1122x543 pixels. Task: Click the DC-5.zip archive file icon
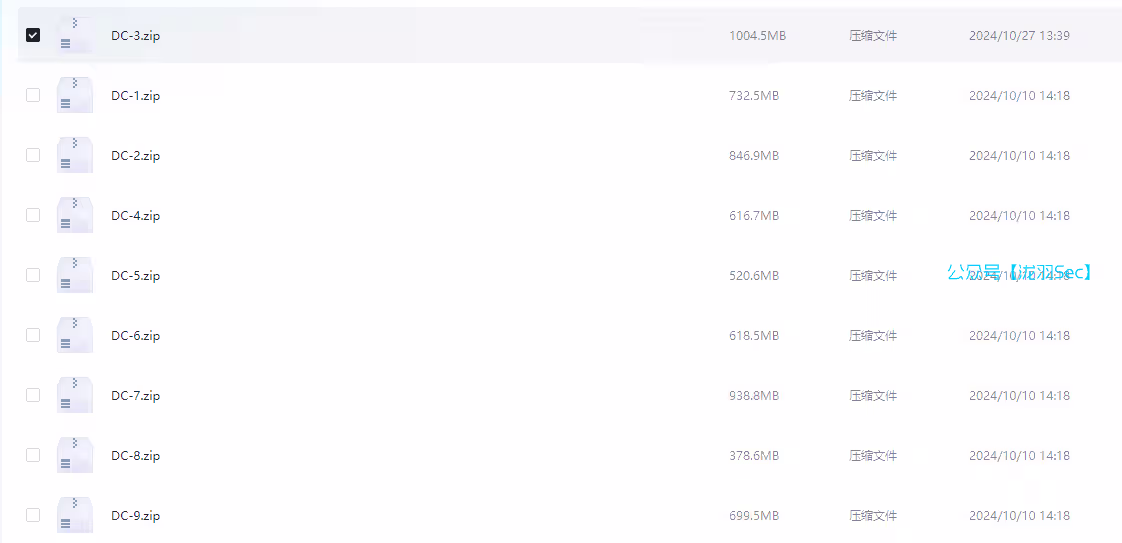click(x=75, y=275)
